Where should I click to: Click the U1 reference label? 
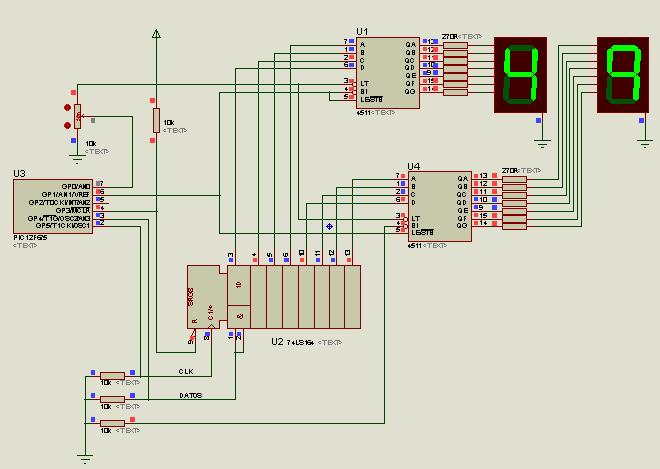(362, 32)
